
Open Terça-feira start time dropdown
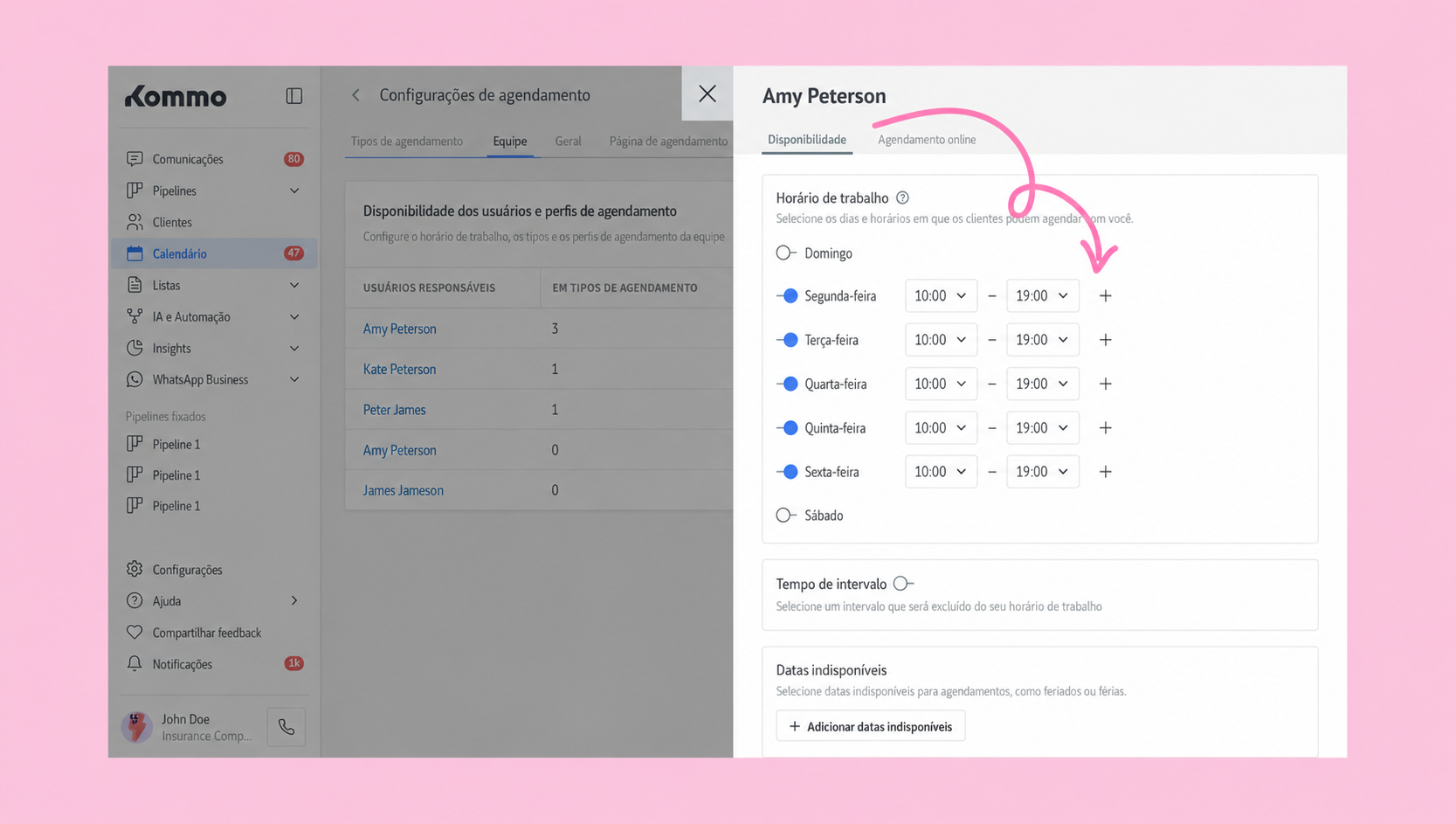(x=941, y=340)
